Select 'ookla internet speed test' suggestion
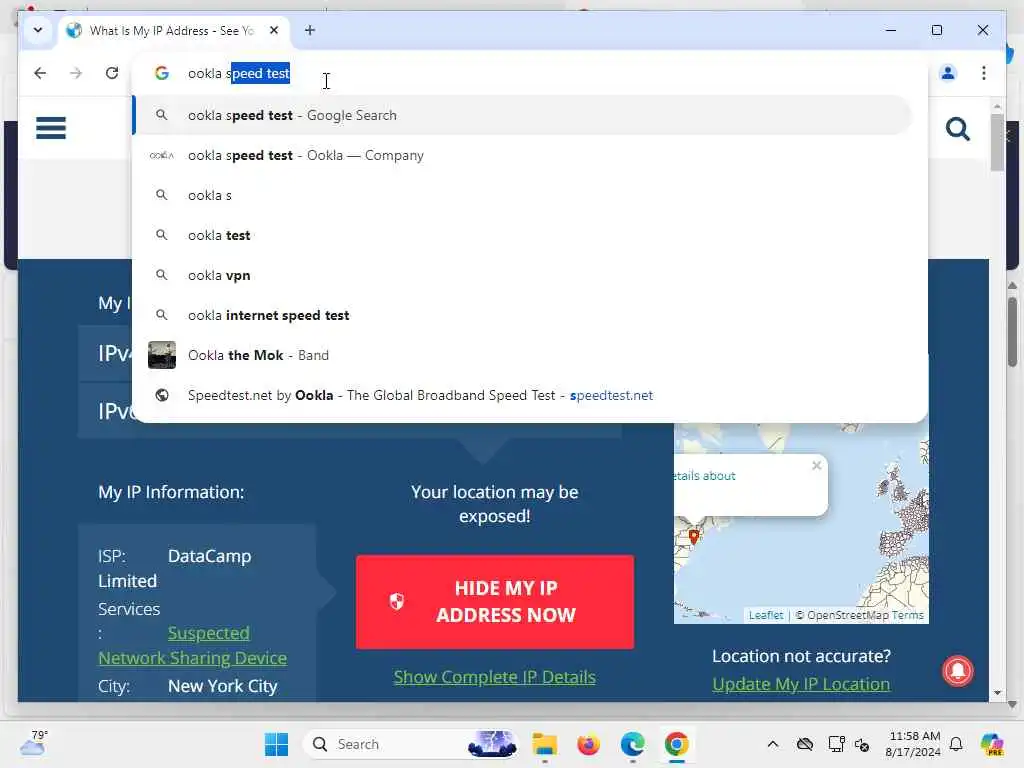 (522, 315)
